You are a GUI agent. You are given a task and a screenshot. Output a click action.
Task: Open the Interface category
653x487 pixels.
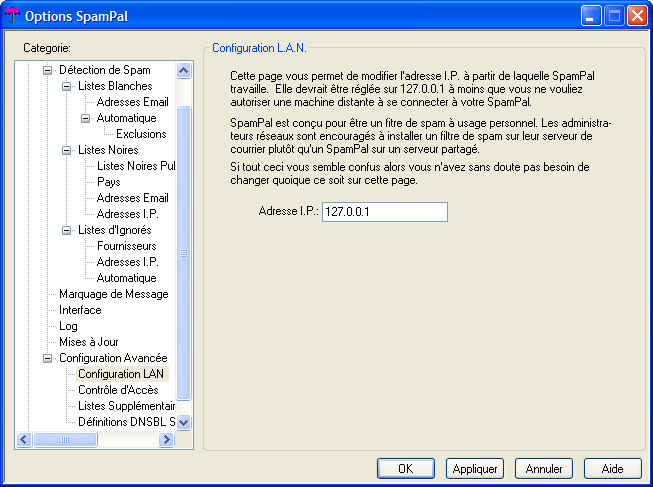(80, 310)
